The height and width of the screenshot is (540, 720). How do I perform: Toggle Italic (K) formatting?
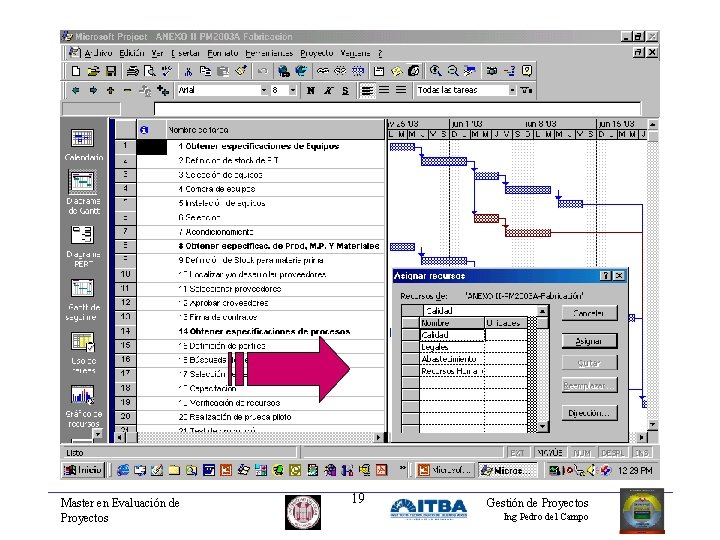pyautogui.click(x=328, y=90)
